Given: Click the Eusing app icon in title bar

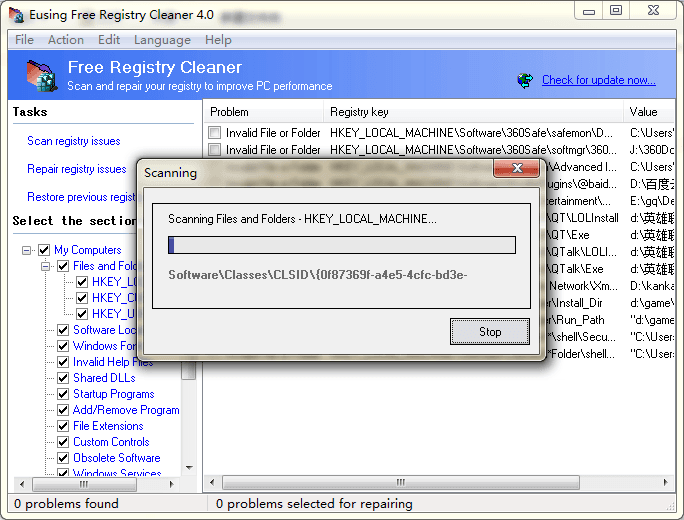Looking at the screenshot, I should (x=17, y=15).
